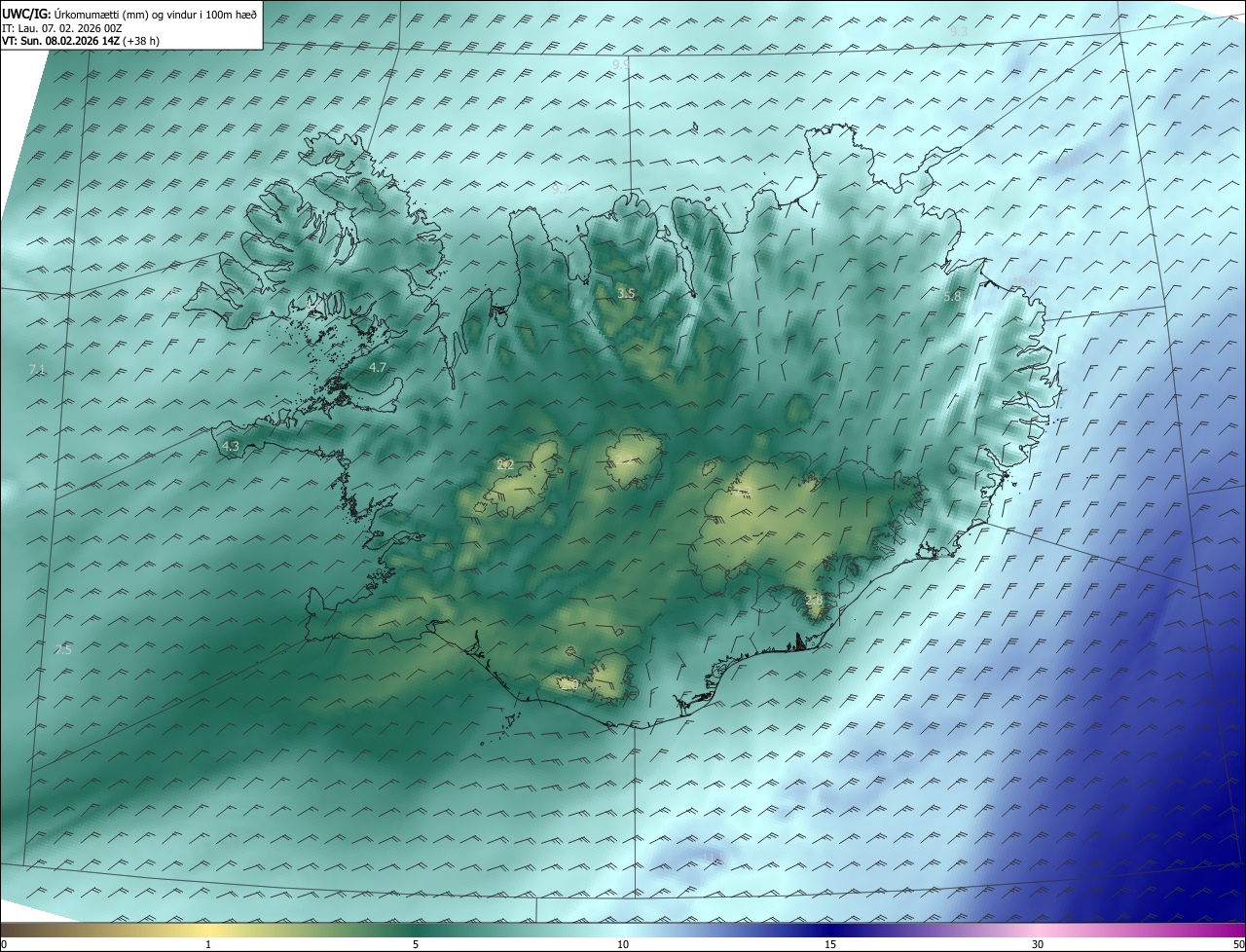1246x952 pixels.
Task: Click the 10 tick on the colour scale
Action: [623, 944]
